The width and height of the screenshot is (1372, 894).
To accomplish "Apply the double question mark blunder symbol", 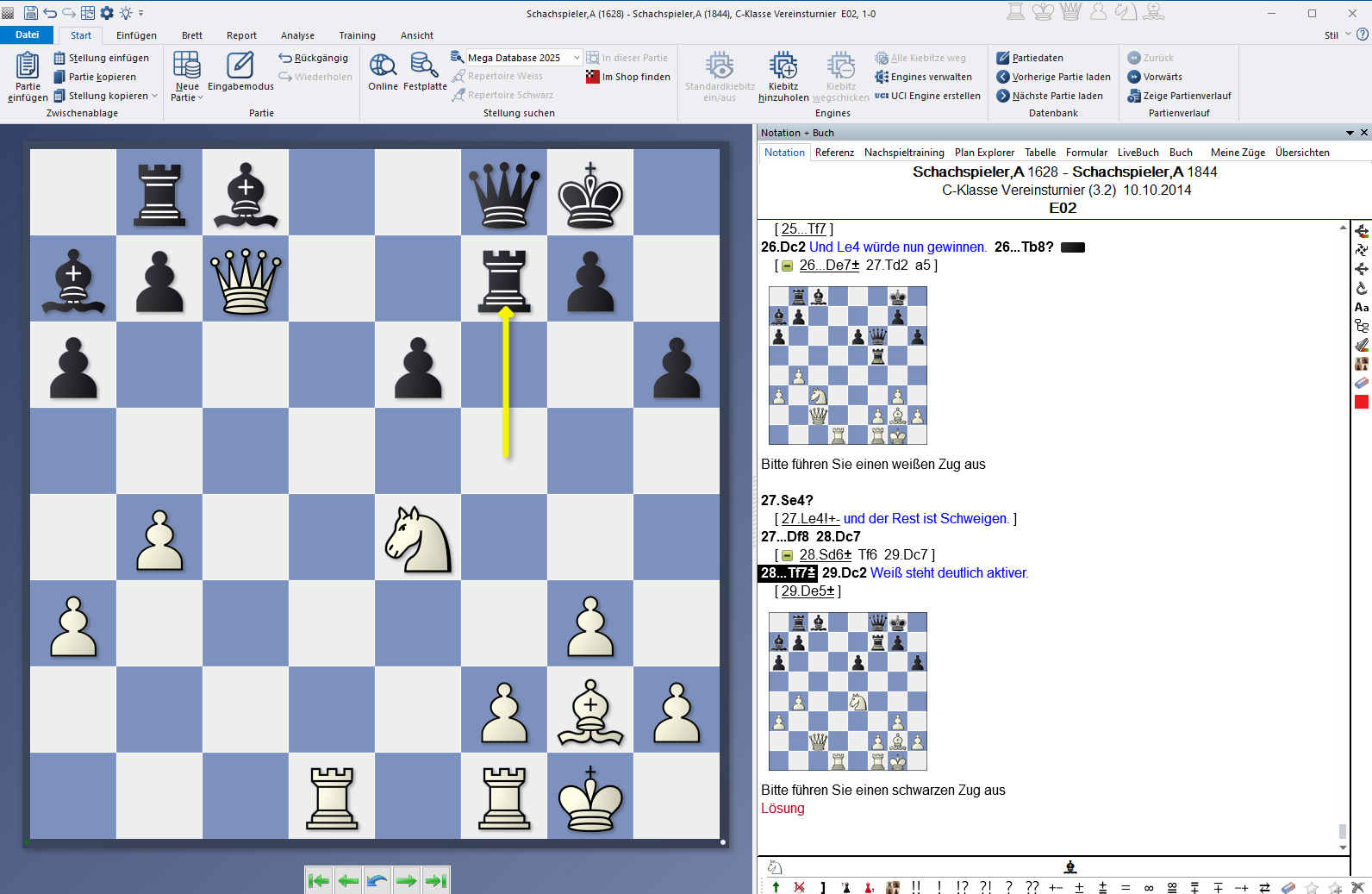I will coord(1032,887).
